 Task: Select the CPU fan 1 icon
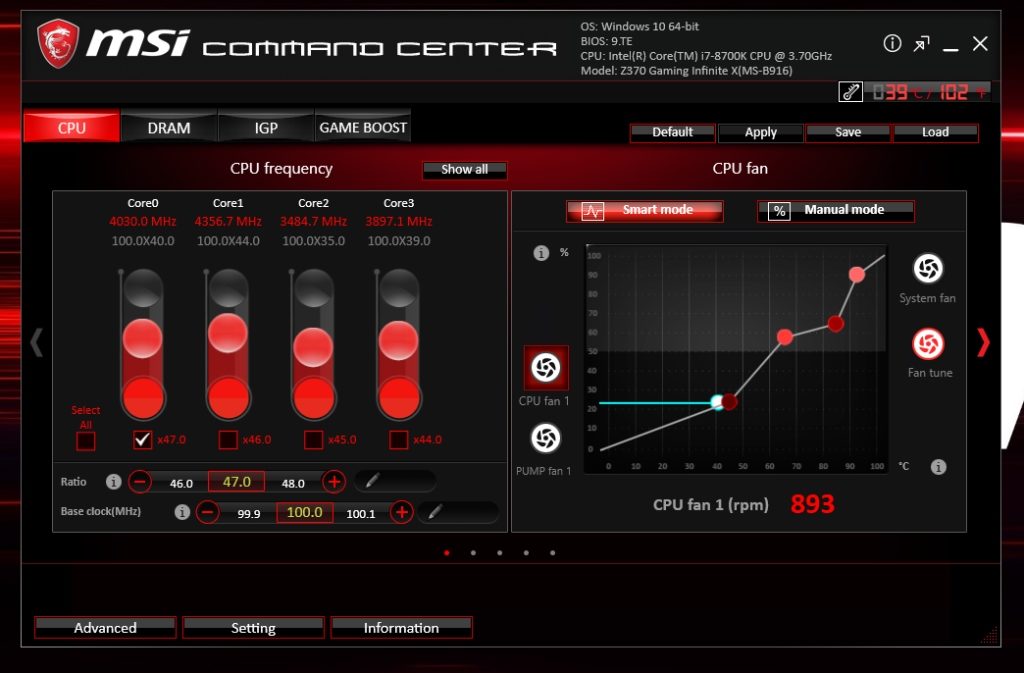click(x=546, y=368)
